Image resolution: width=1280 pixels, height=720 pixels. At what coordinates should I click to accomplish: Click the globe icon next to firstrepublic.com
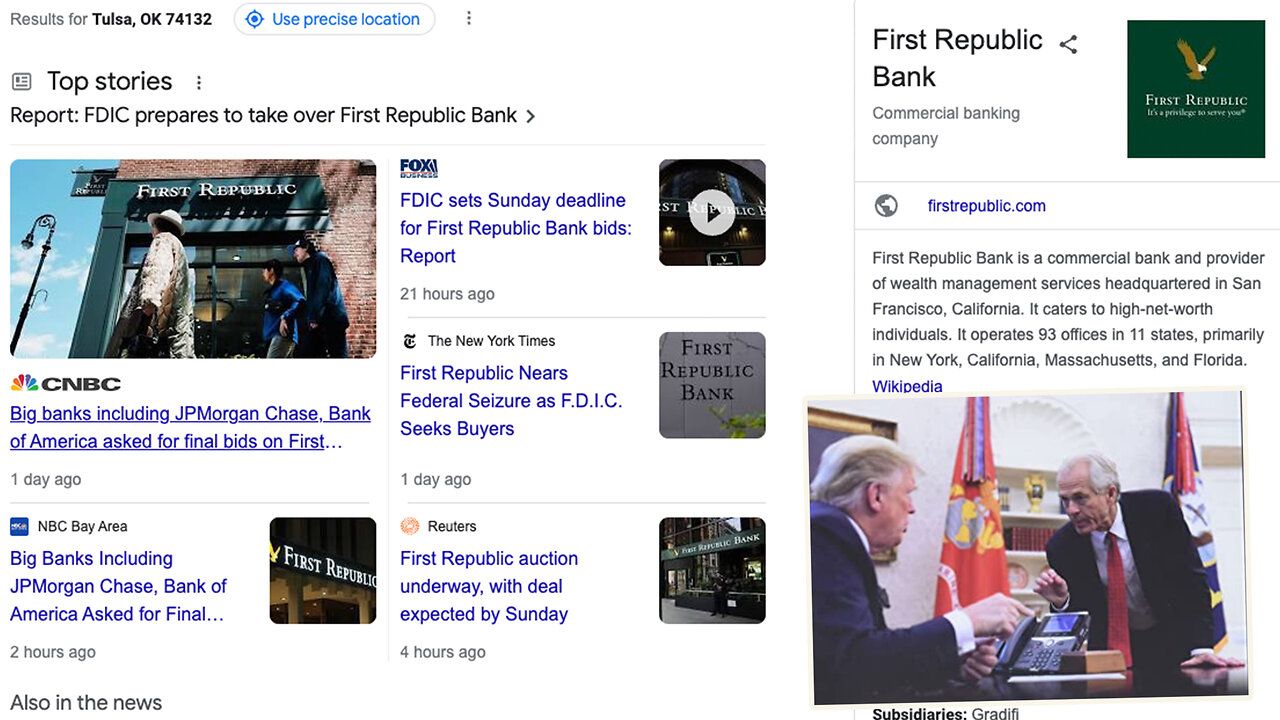(x=886, y=206)
